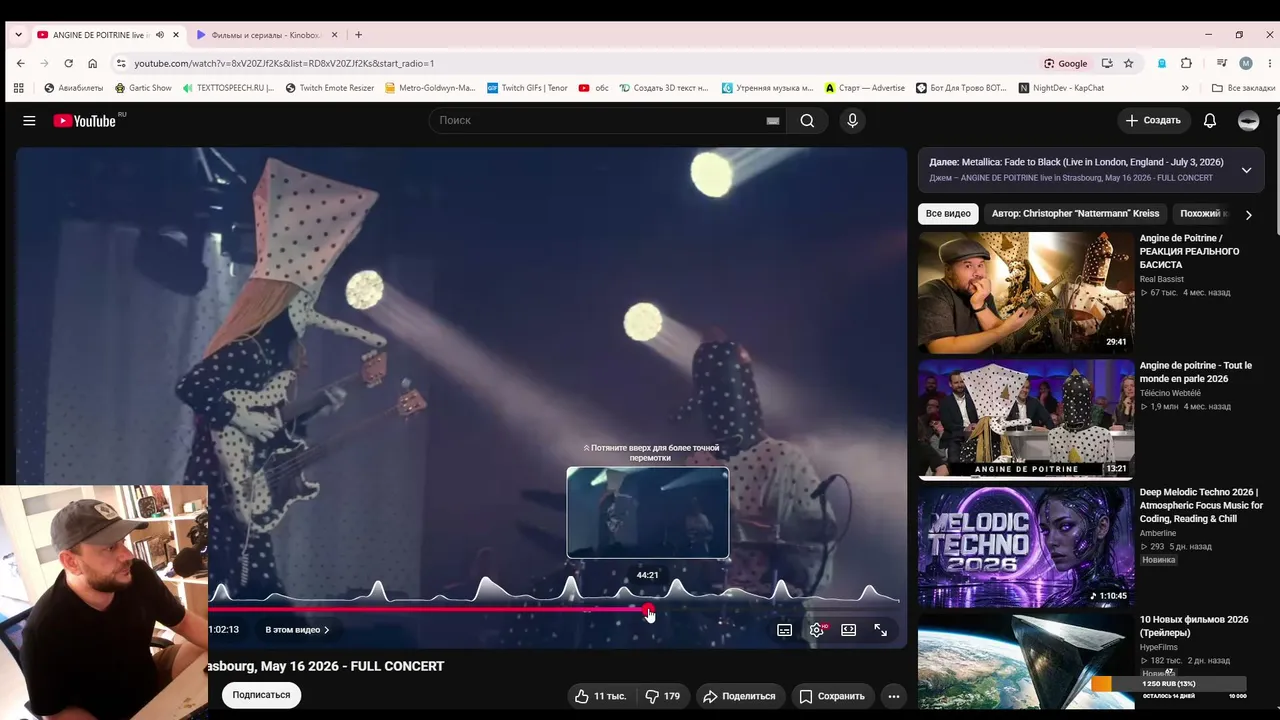Save the video with Сохранить
The image size is (1280, 720).
(831, 696)
